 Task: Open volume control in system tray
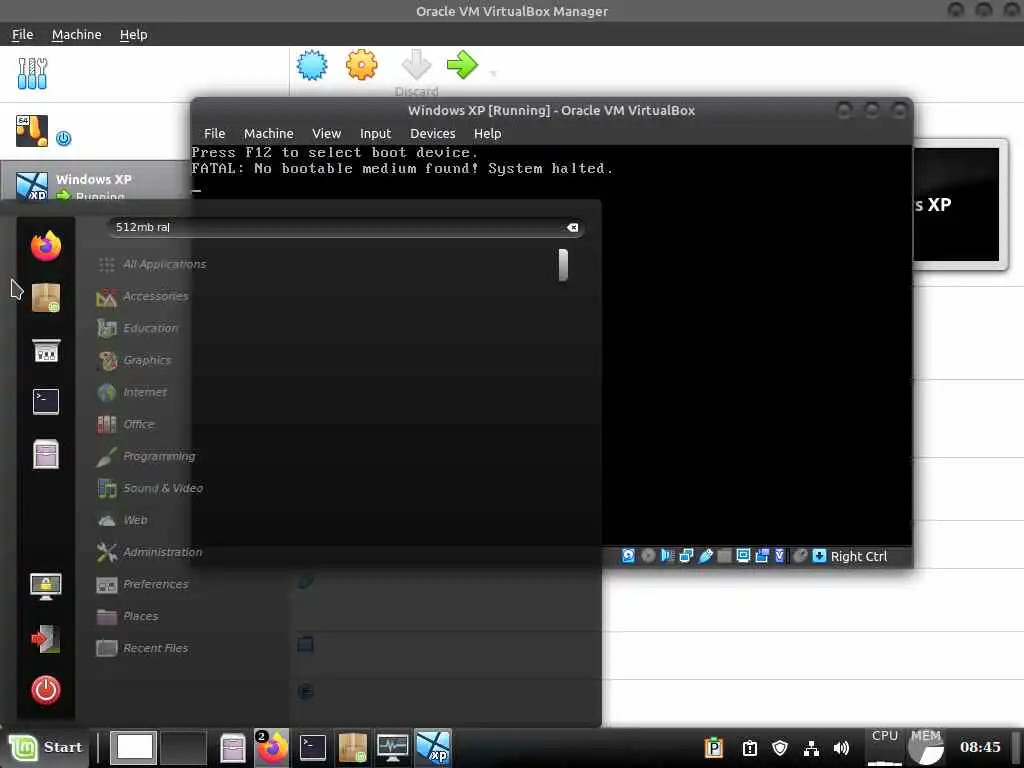(x=841, y=747)
